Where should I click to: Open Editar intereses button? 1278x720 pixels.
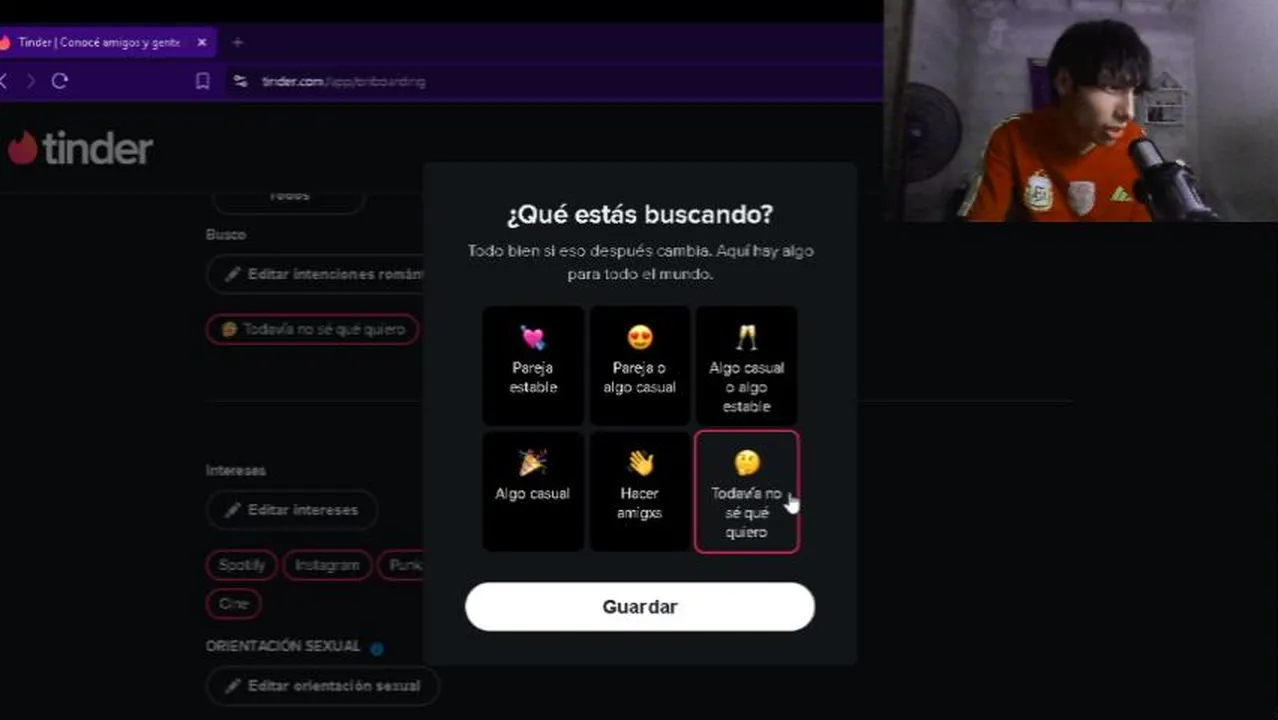[292, 510]
